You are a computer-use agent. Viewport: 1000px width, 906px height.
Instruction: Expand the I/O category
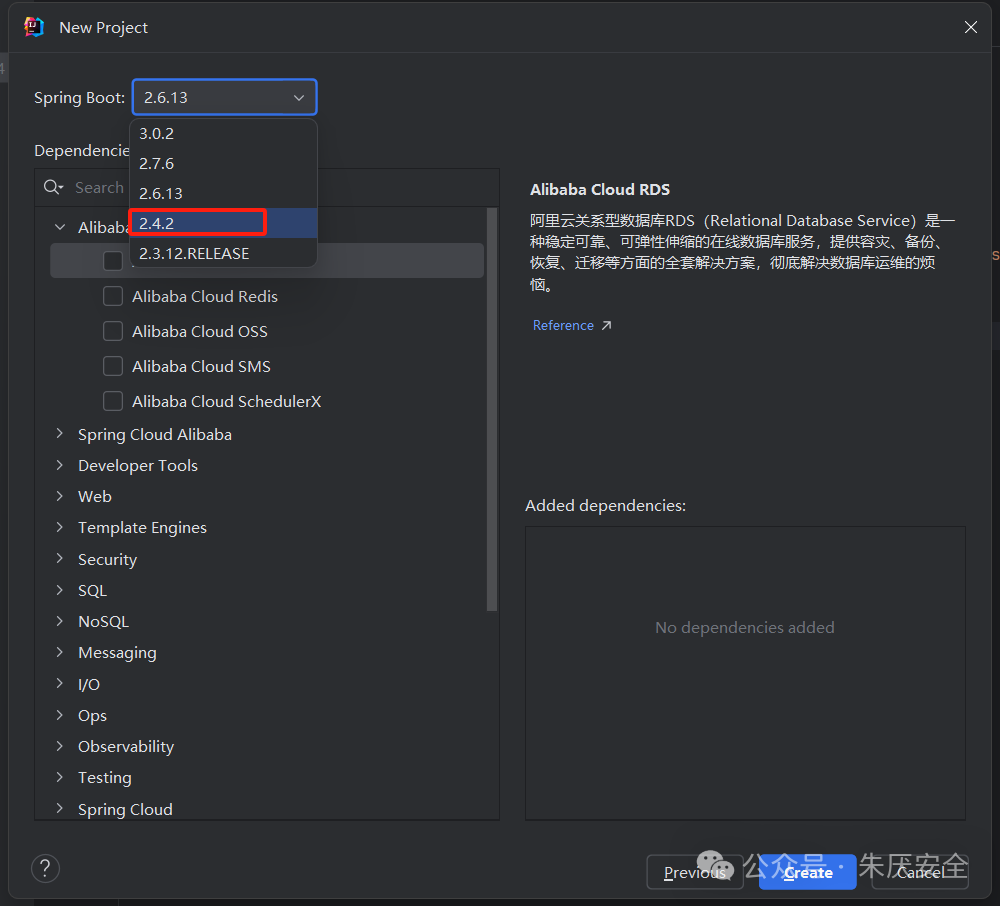[x=60, y=683]
